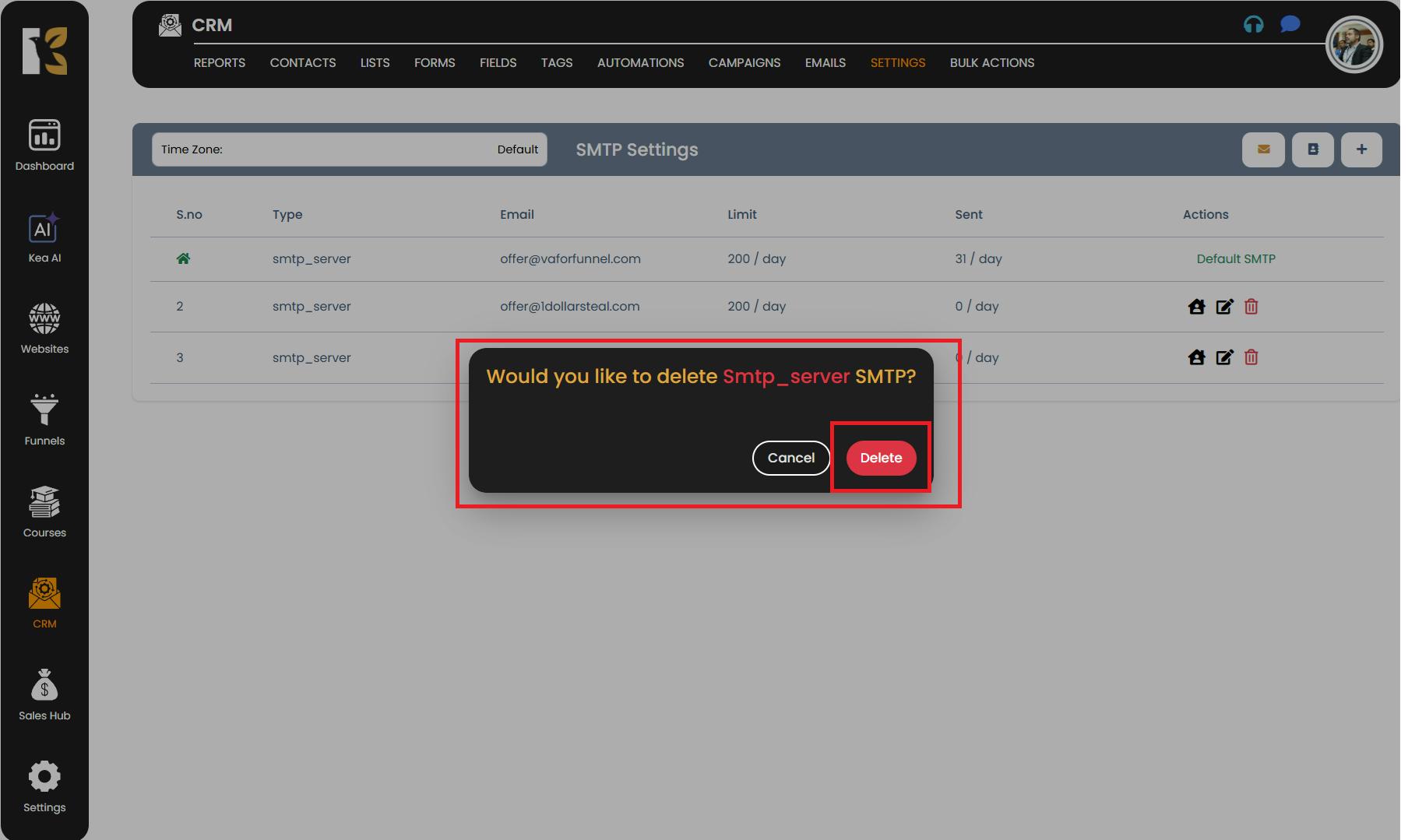Screen dimensions: 1415x840
Task: Click the user profile avatar
Action: pos(1353,45)
